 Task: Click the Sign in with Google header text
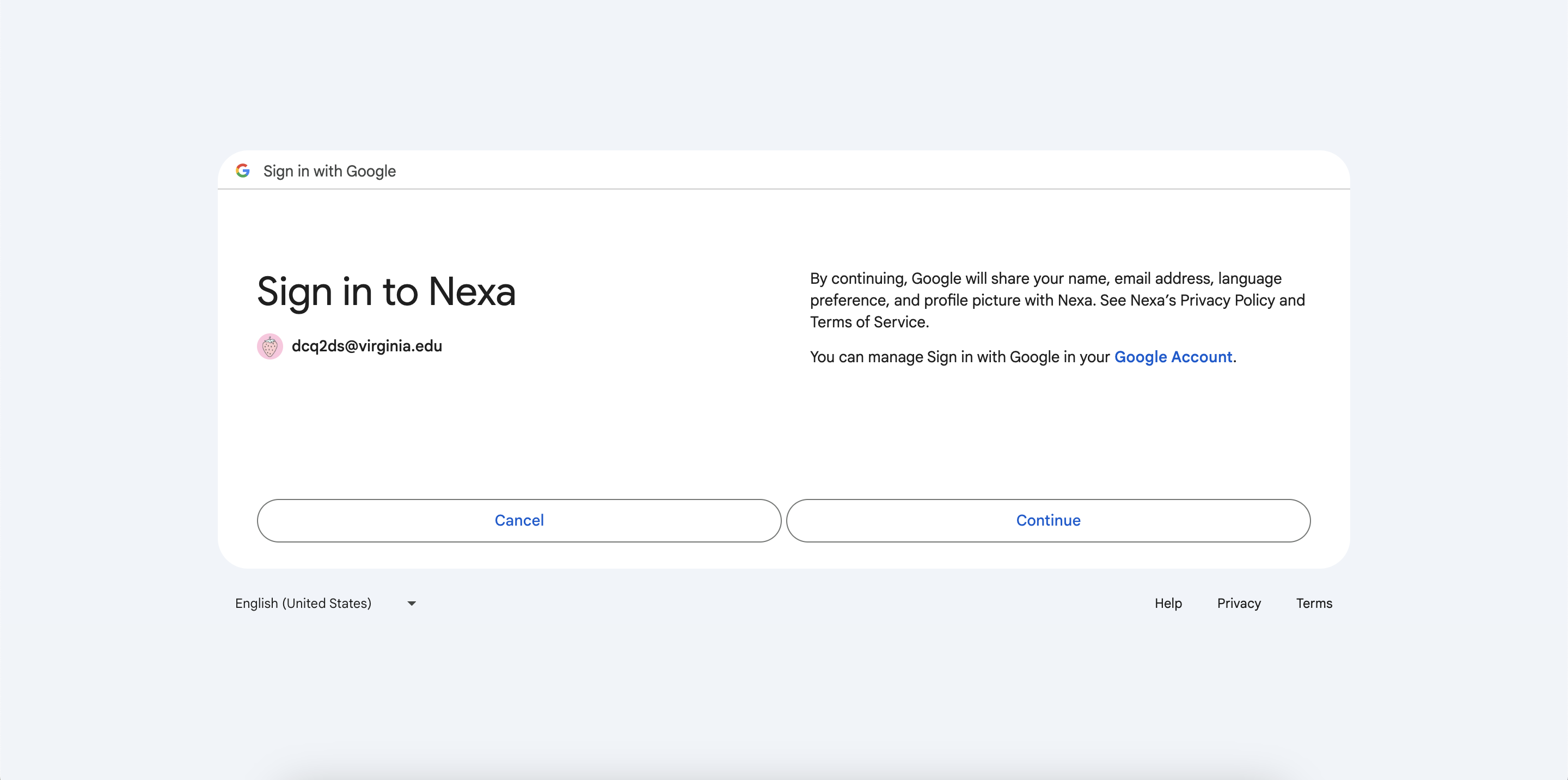[x=329, y=172]
